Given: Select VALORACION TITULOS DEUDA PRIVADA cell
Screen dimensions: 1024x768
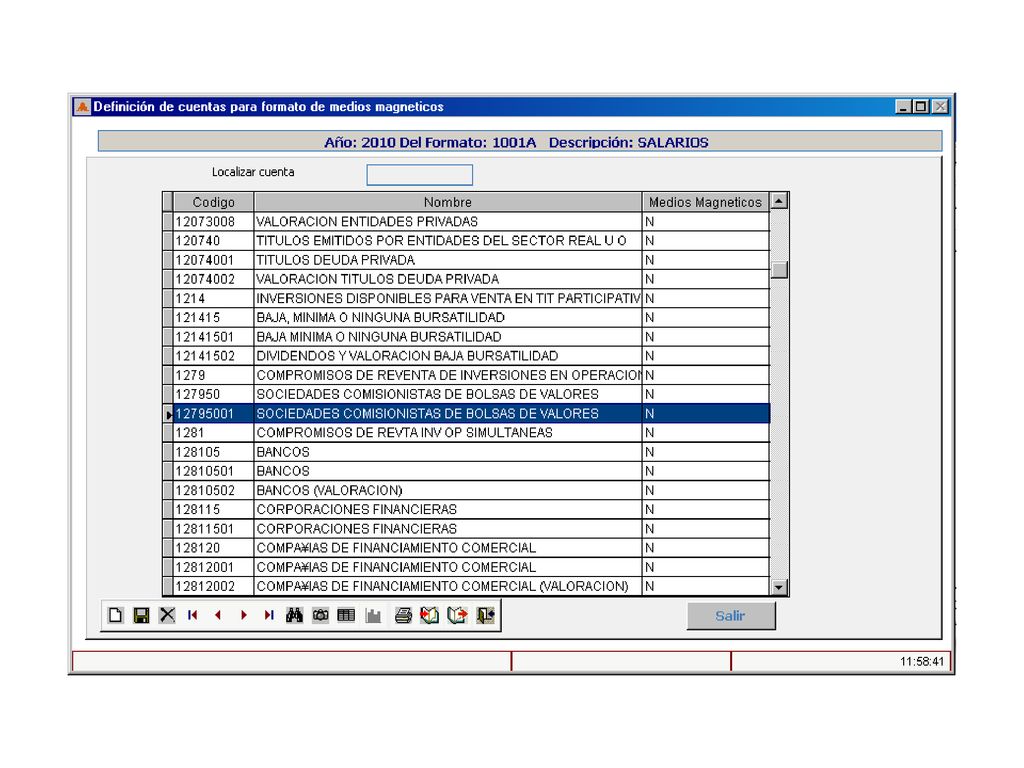Looking at the screenshot, I should click(x=448, y=279).
